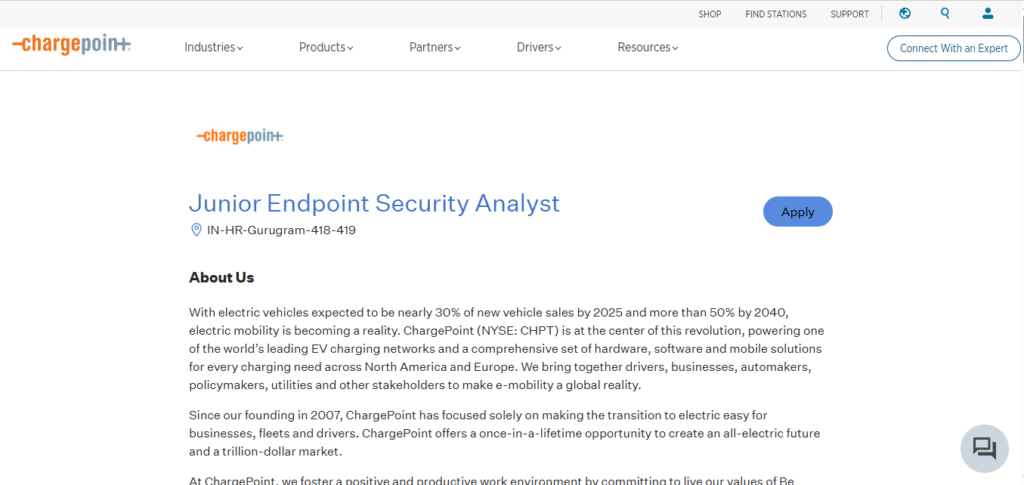Open the globe language selector icon

[x=904, y=14]
